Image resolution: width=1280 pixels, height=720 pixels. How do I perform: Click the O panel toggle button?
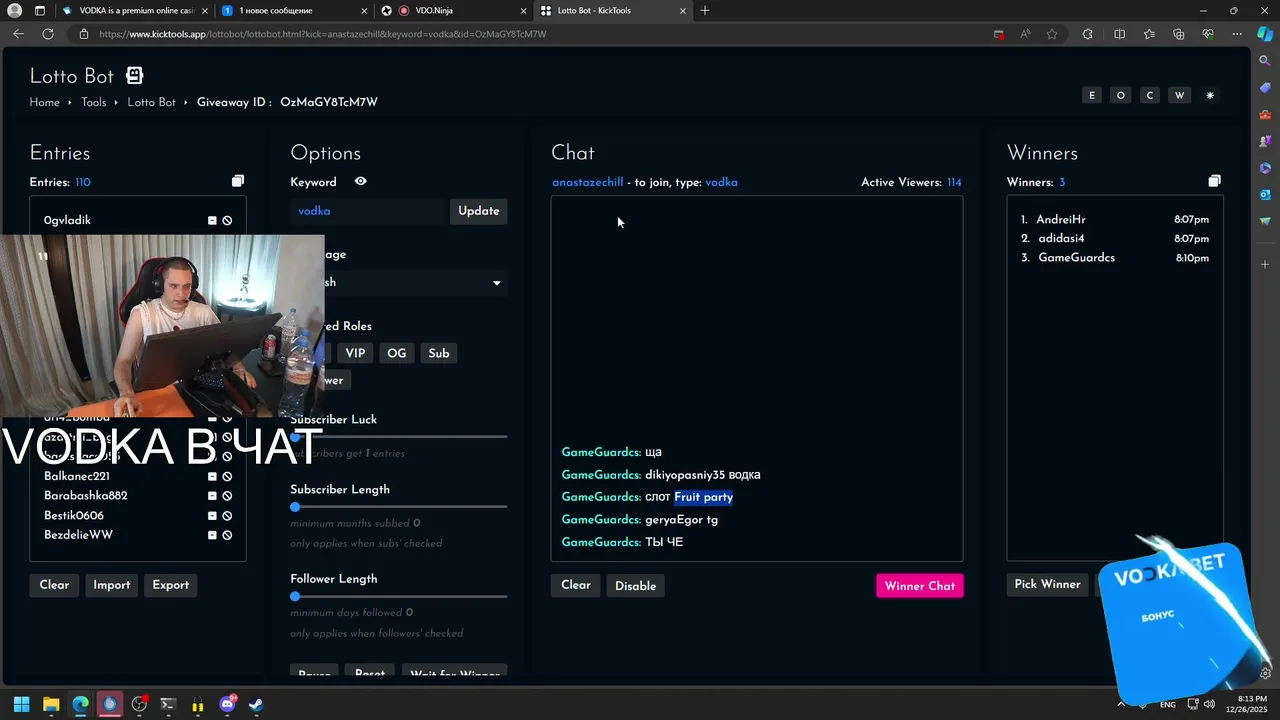click(x=1121, y=95)
